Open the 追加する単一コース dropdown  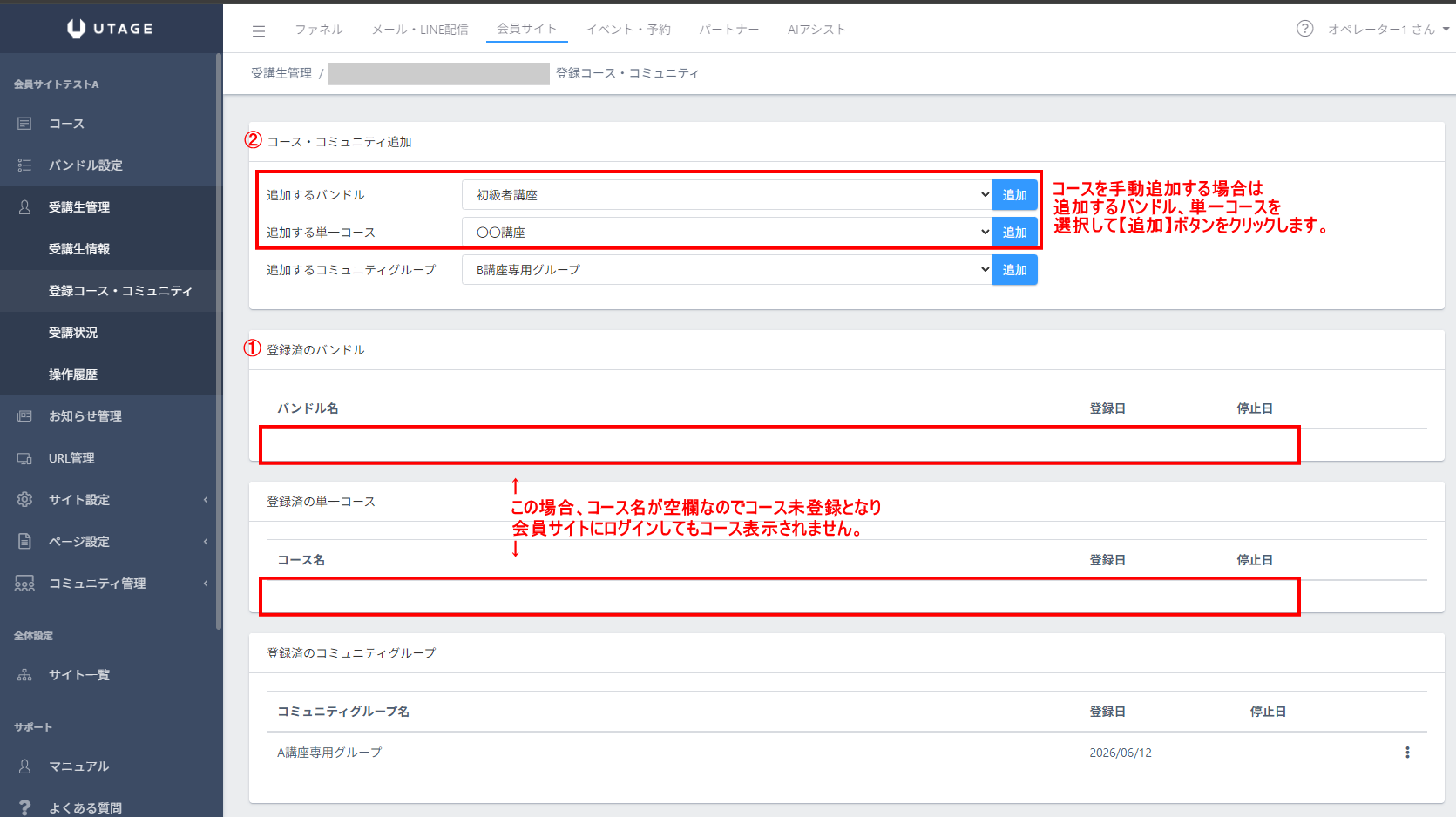coord(727,233)
